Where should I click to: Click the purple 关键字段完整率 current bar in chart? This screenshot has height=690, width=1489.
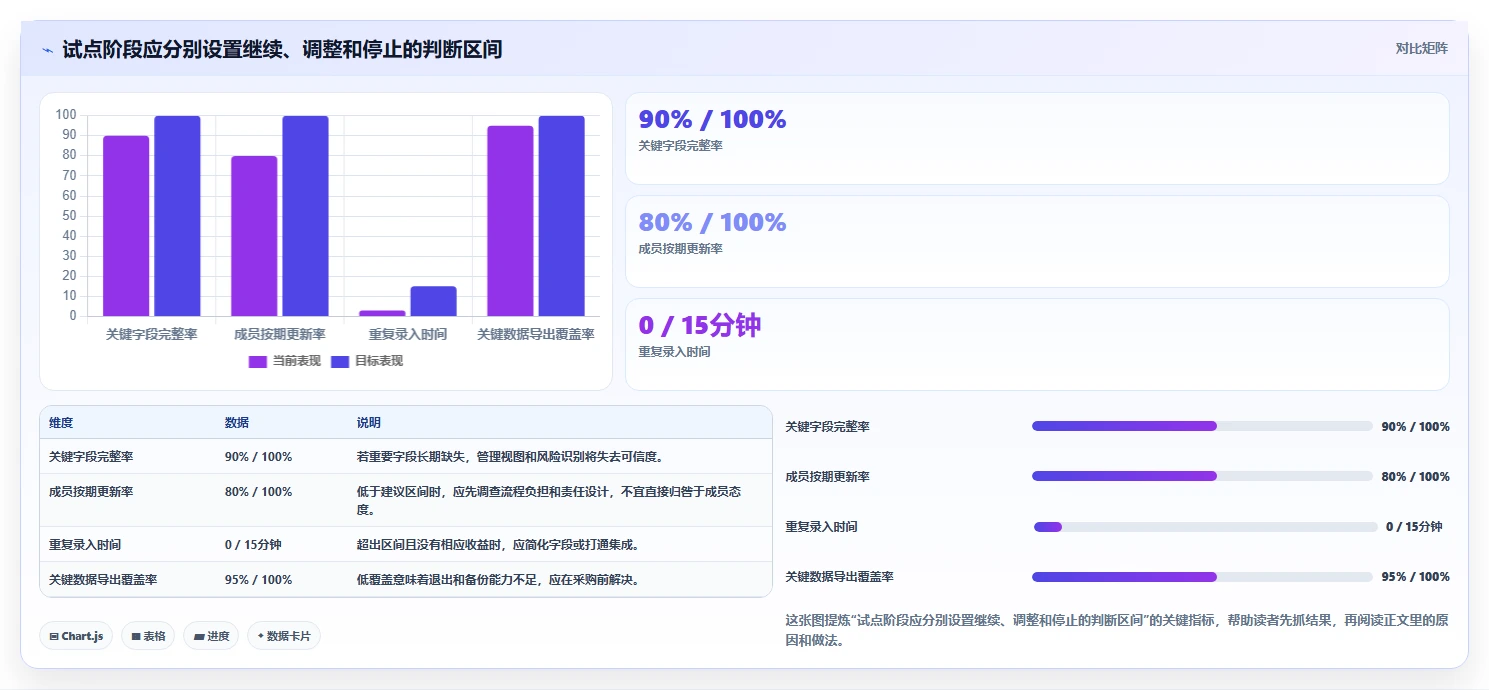[x=126, y=226]
